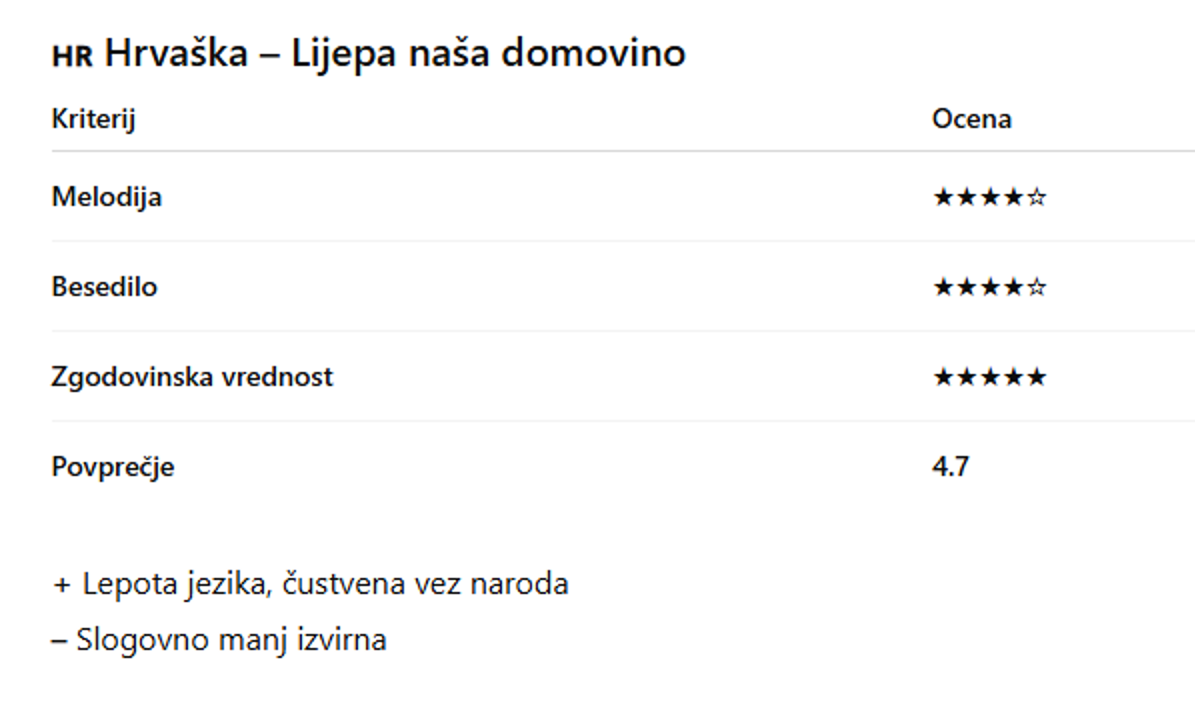Screen dimensions: 1195x710
Task: Click the Zgodovinska vrednost row label
Action: 192,377
